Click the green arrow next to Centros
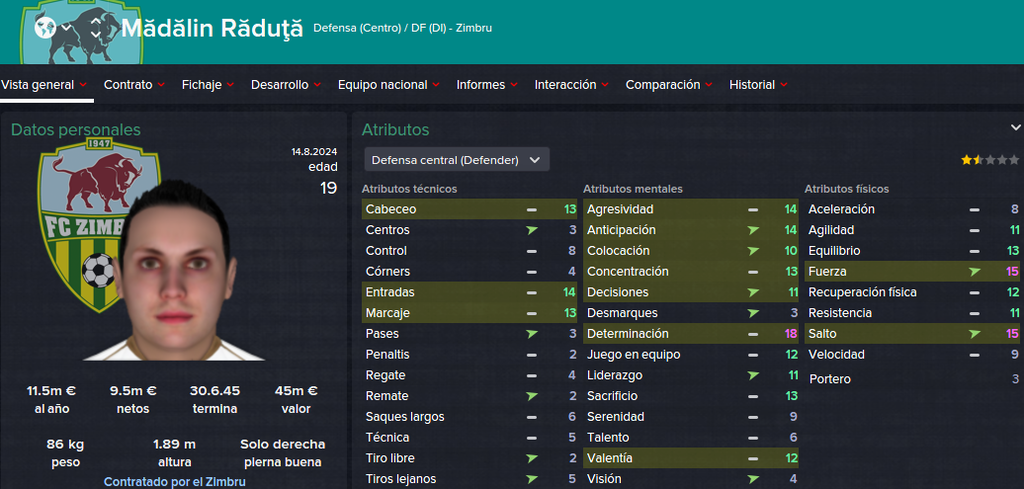This screenshot has height=489, width=1024. 532,230
